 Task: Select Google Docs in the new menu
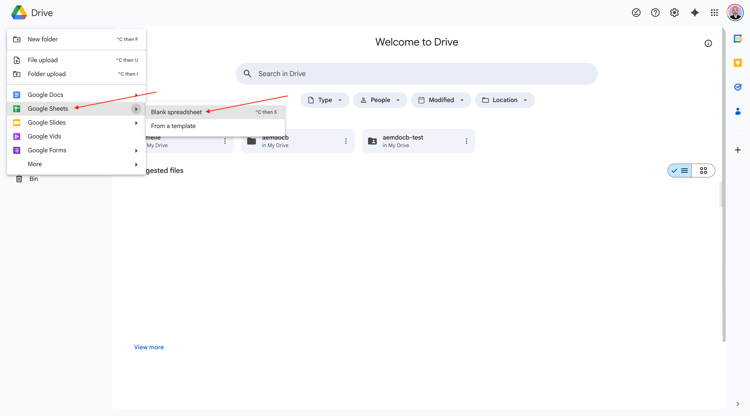tap(76, 95)
